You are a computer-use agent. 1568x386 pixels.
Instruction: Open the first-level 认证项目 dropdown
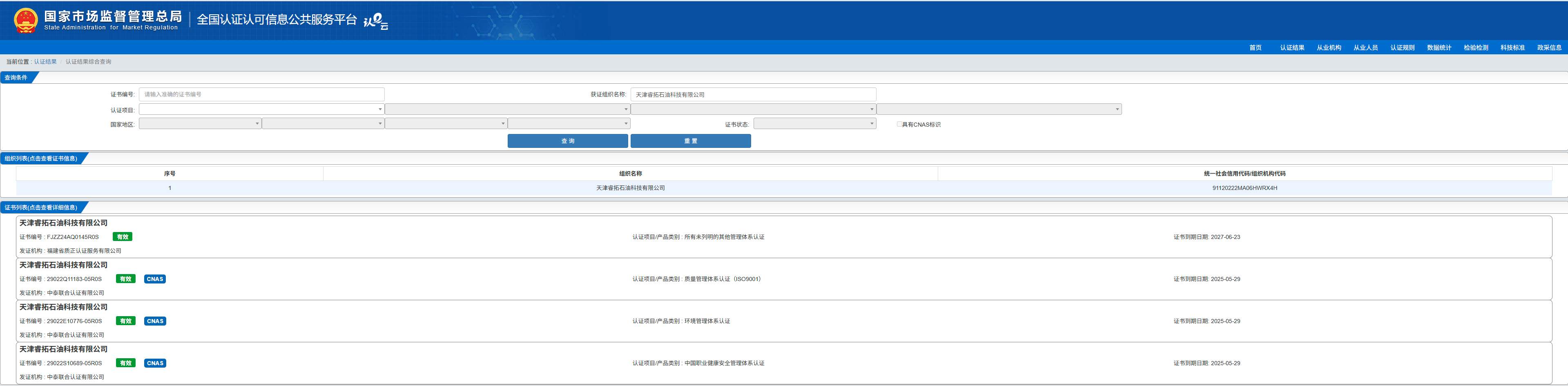tap(262, 109)
